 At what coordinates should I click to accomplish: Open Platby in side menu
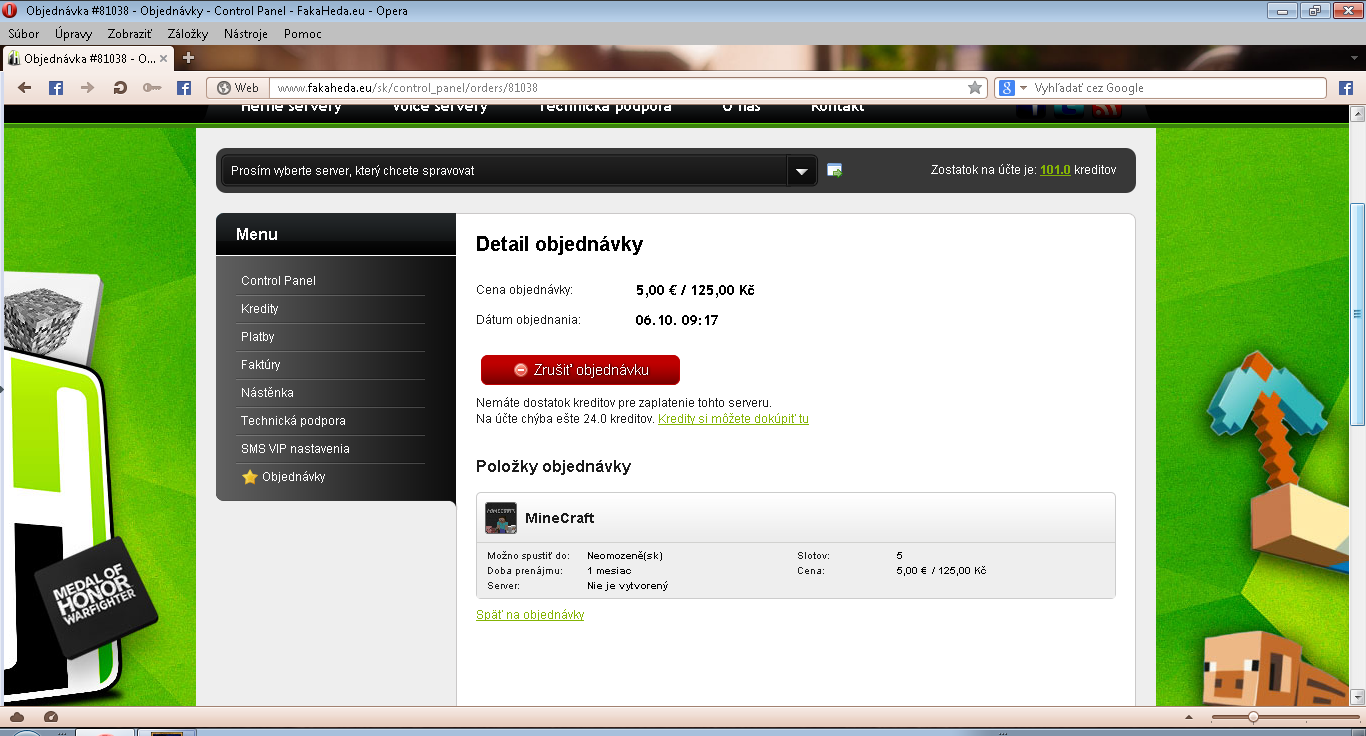tap(258, 337)
